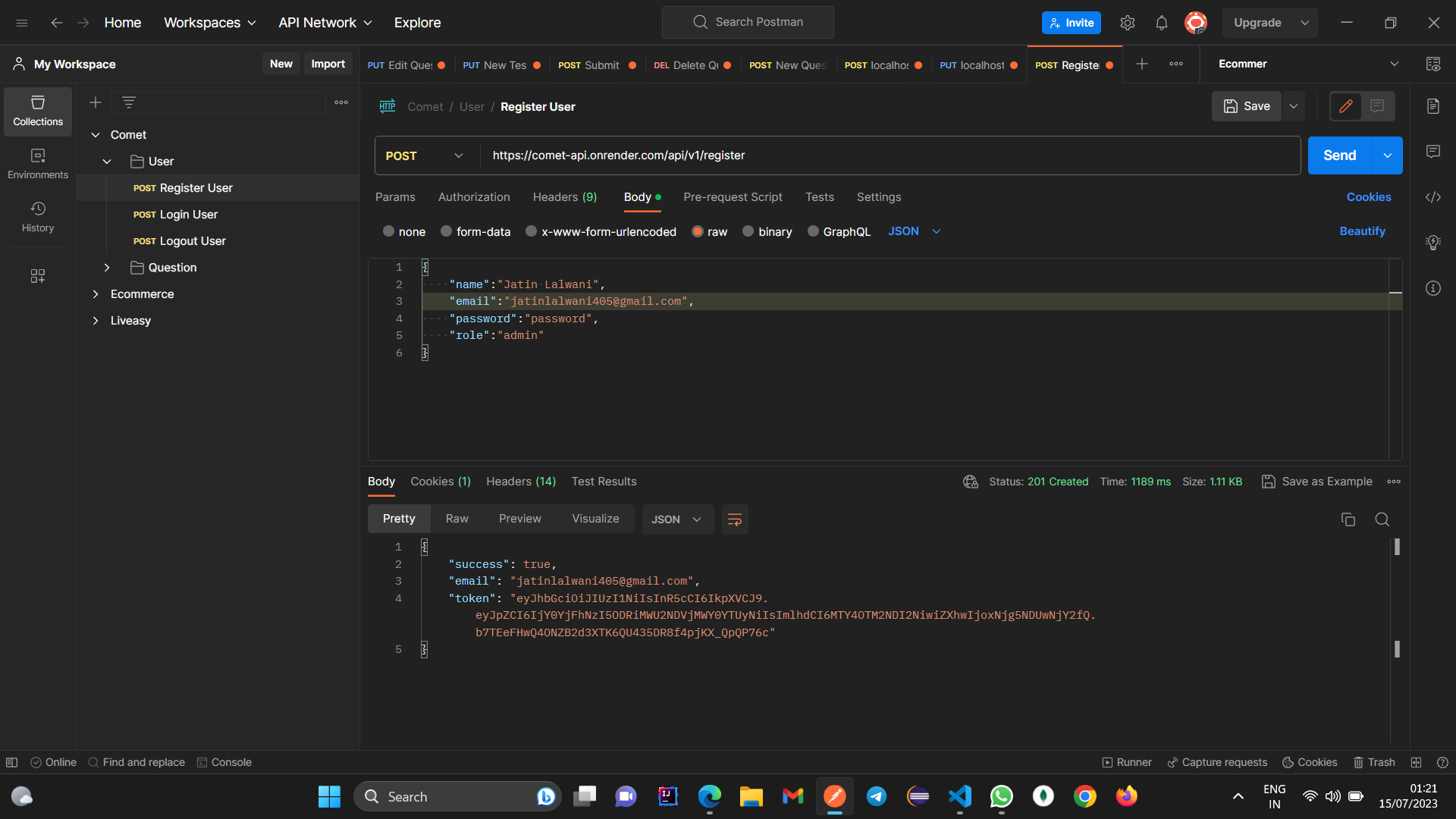
Task: Select the raw body radio button
Action: [697, 231]
